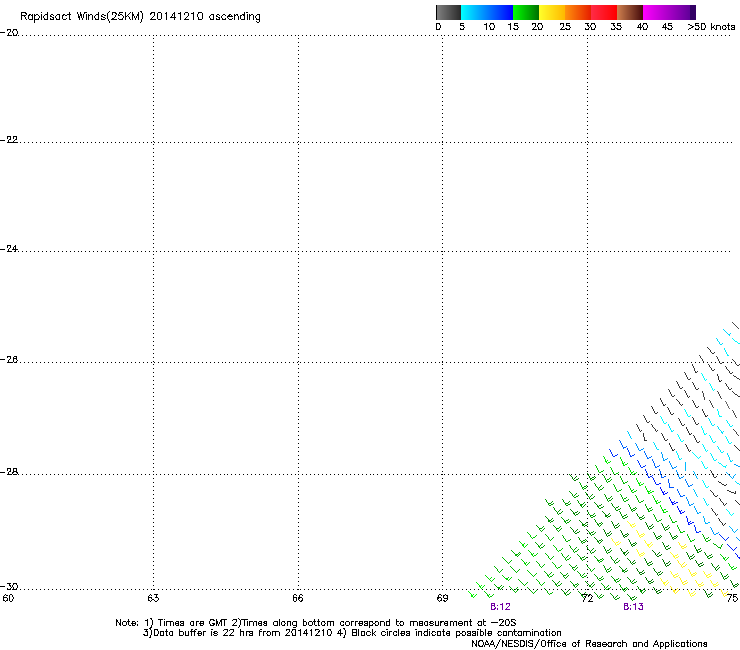Image resolution: width=740 pixels, height=650 pixels.
Task: Click the longitude label 72
Action: [x=587, y=599]
